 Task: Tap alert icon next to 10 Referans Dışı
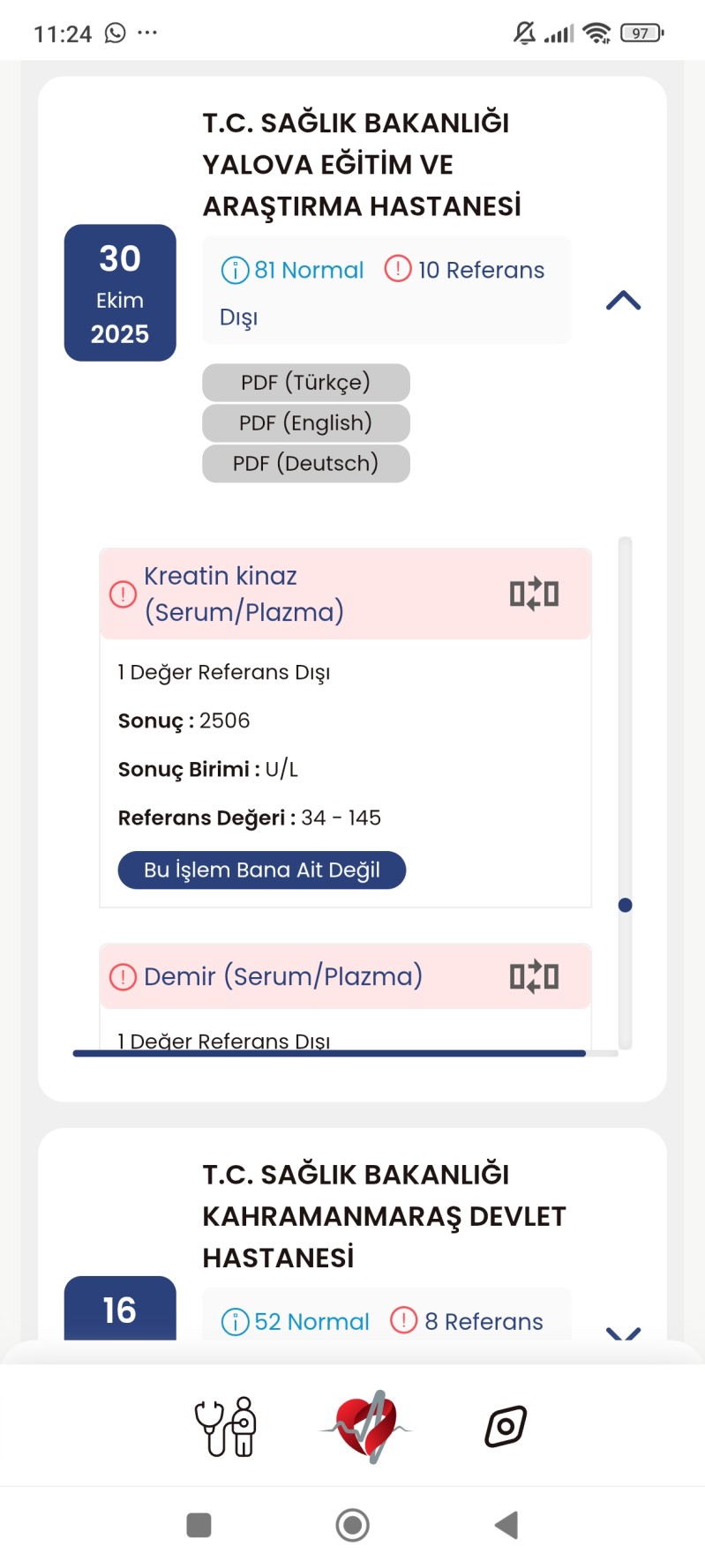(398, 268)
